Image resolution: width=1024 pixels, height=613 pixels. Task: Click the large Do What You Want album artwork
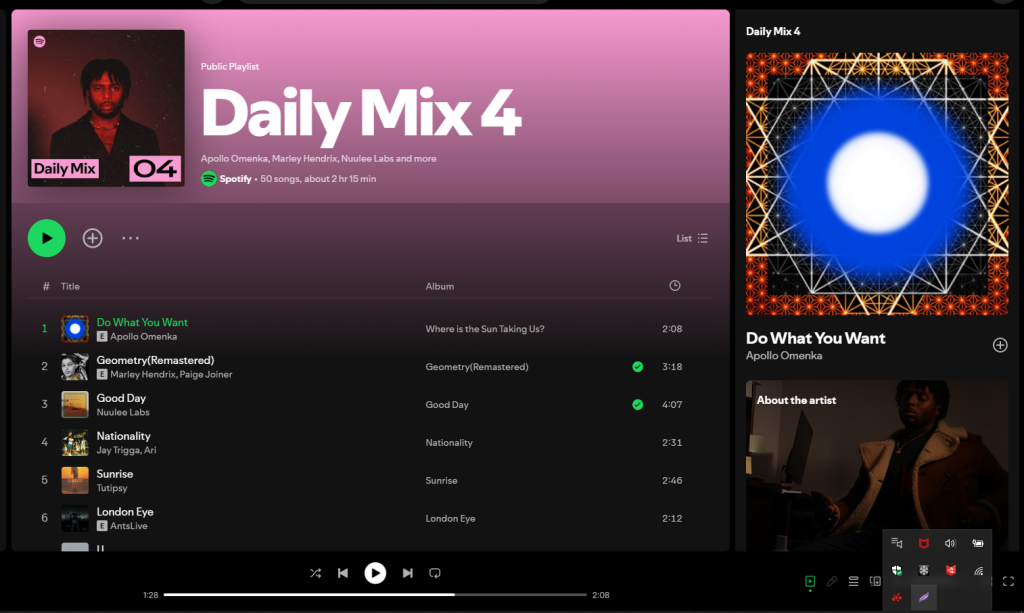pos(877,184)
